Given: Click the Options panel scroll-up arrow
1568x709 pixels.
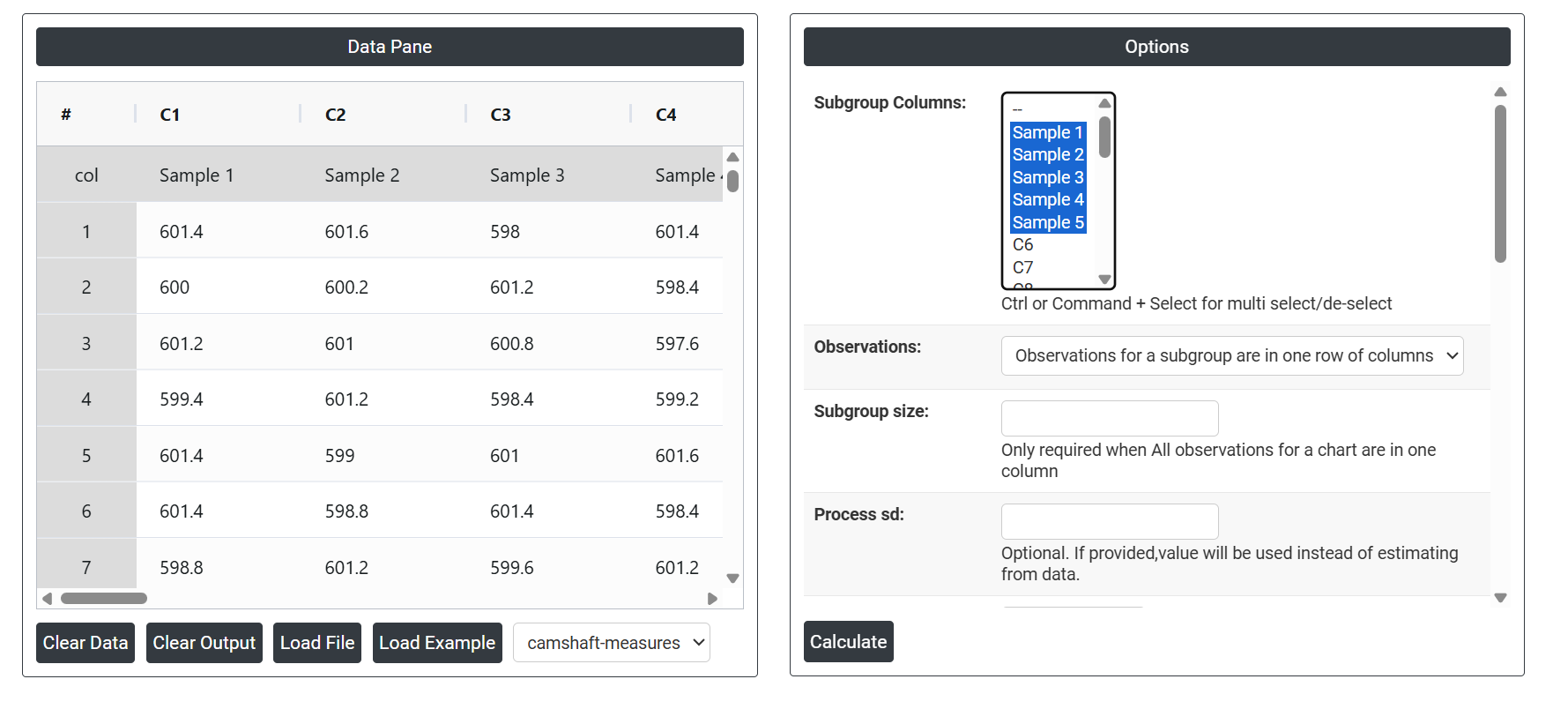Looking at the screenshot, I should click(1500, 93).
